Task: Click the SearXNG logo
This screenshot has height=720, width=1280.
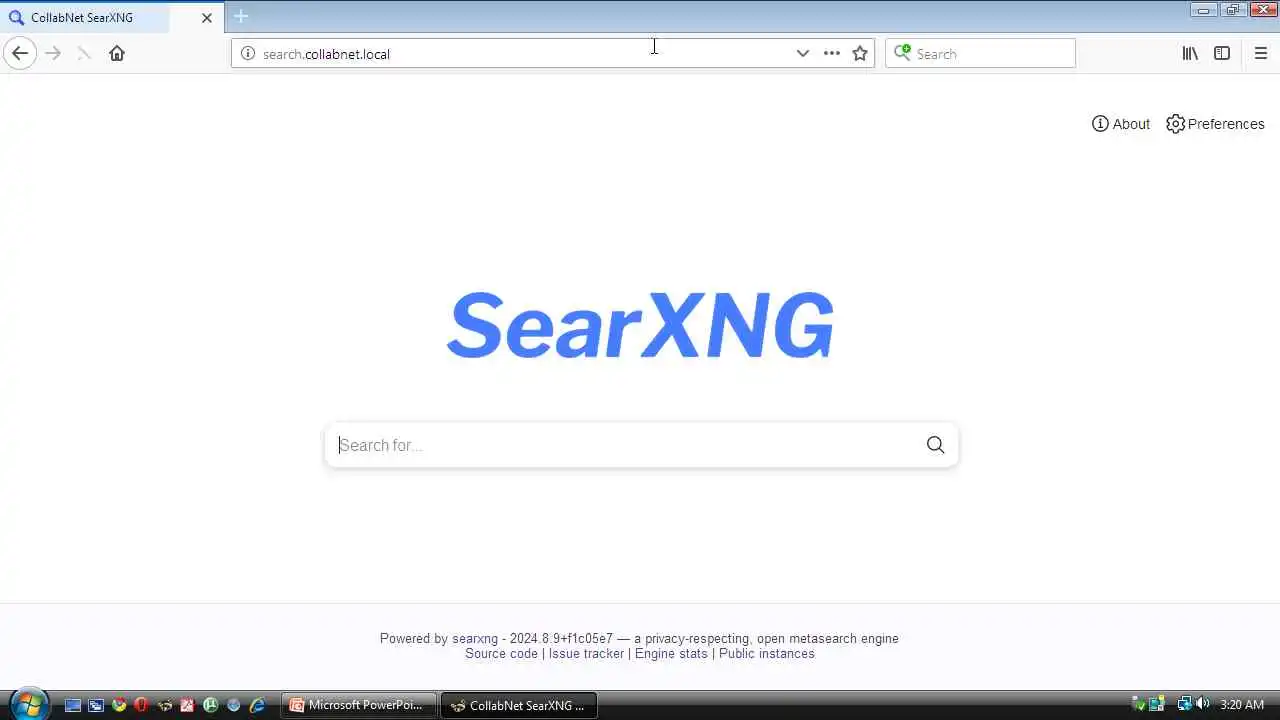Action: (x=640, y=325)
